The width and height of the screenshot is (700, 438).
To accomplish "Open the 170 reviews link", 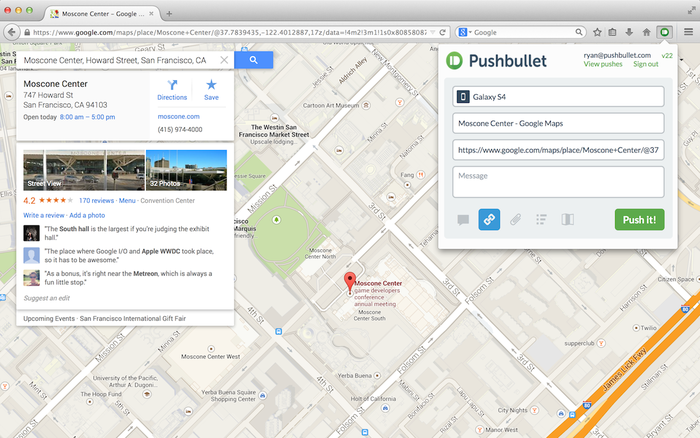I will [x=96, y=200].
